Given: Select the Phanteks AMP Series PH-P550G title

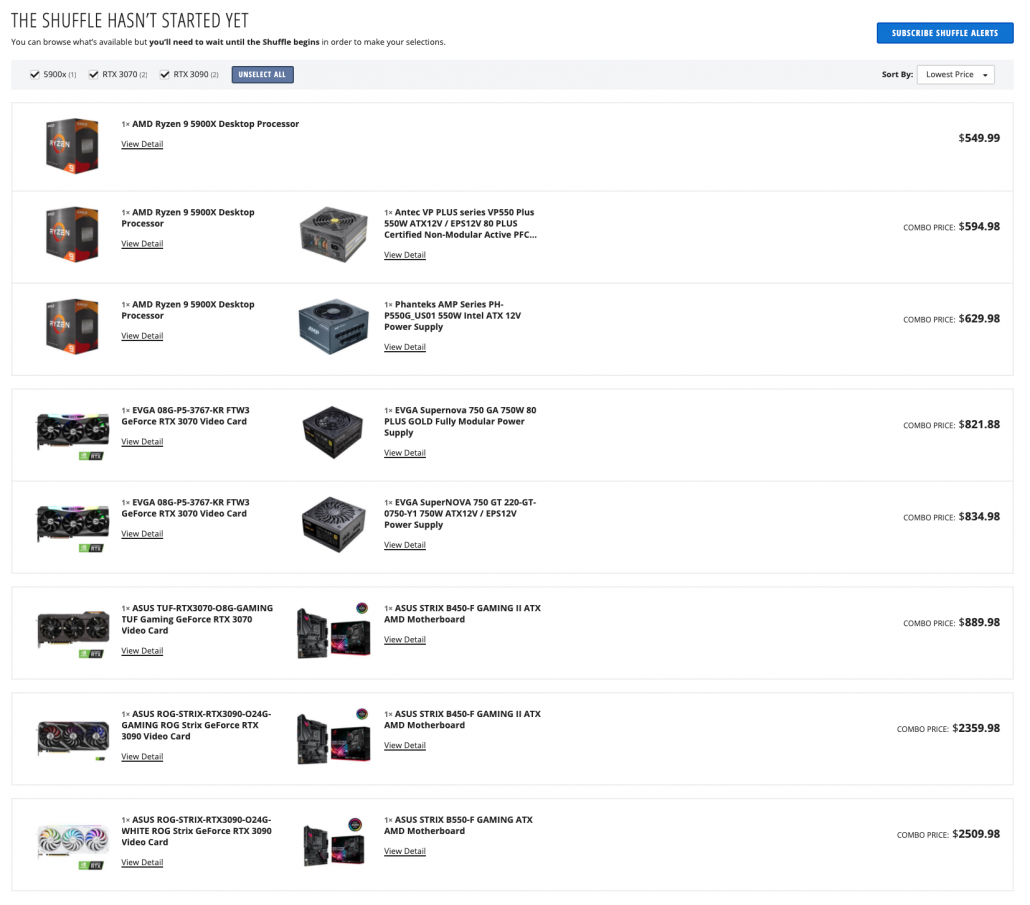Looking at the screenshot, I should tap(453, 315).
